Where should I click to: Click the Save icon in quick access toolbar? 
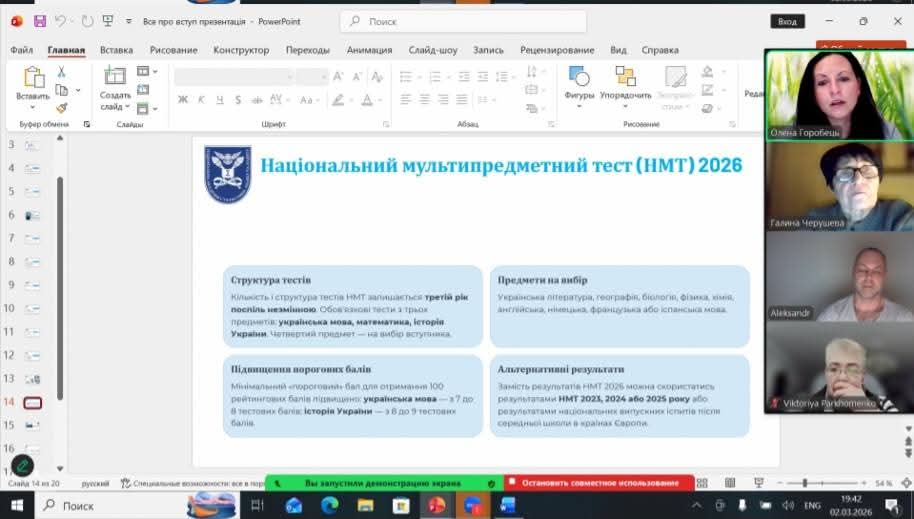click(x=40, y=21)
